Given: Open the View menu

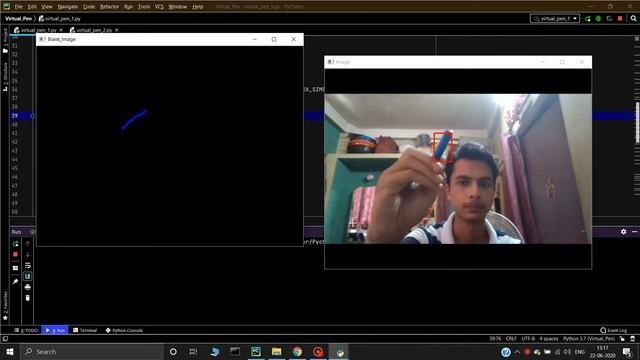Looking at the screenshot, I should tap(47, 7).
